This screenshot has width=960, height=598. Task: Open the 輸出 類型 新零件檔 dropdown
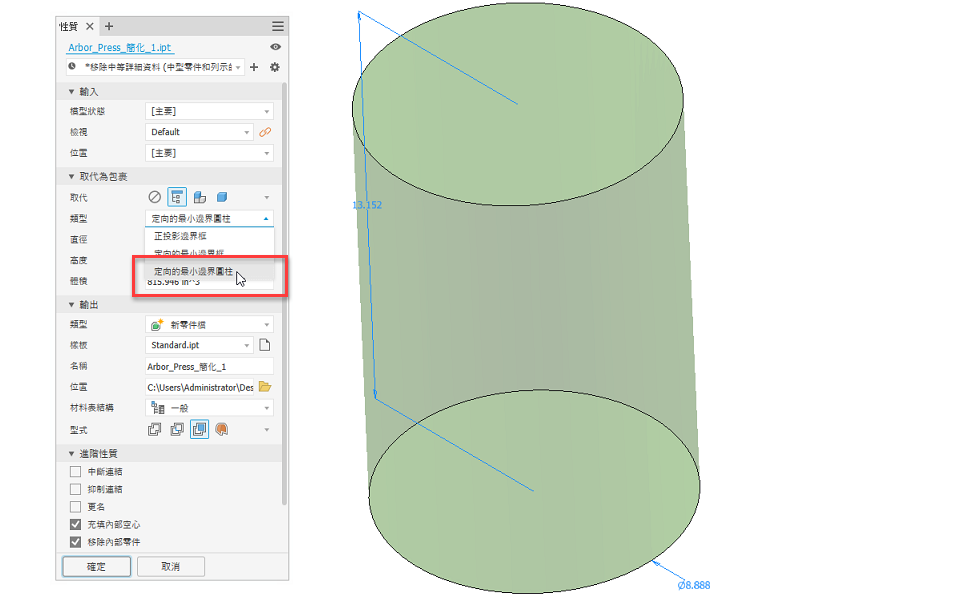pos(209,325)
